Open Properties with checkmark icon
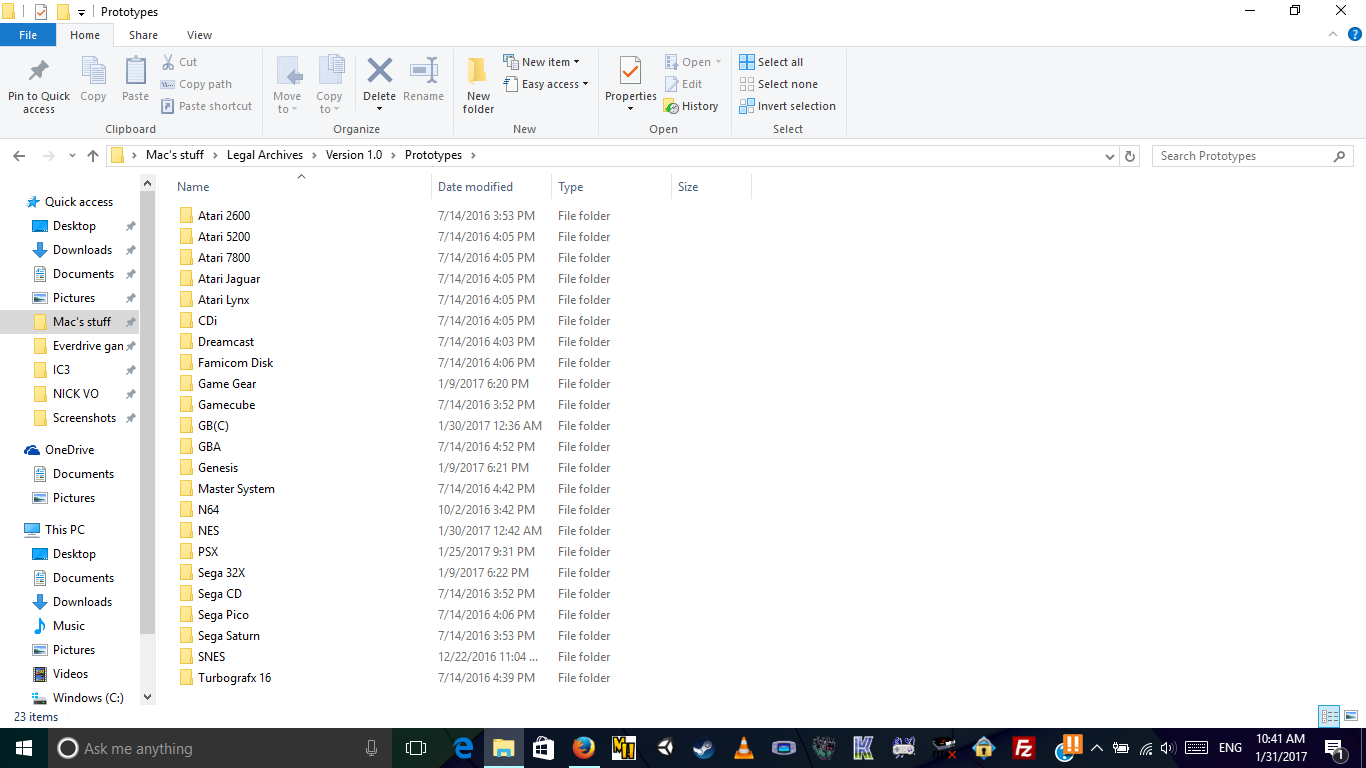1366x768 pixels. point(630,71)
